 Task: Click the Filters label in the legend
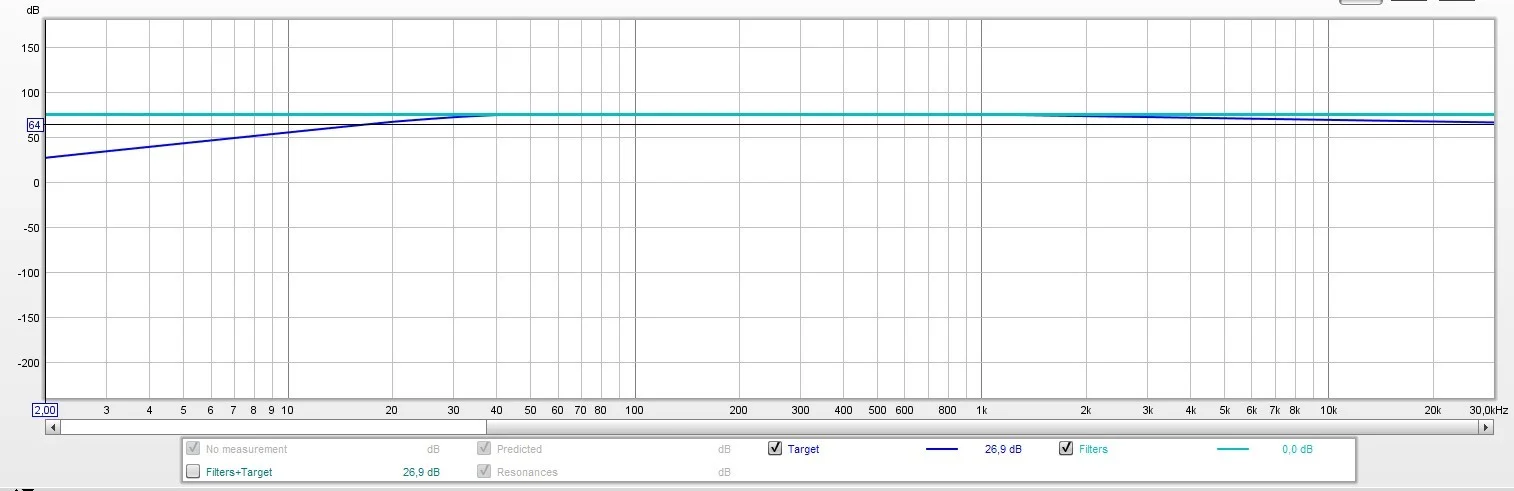point(1093,450)
